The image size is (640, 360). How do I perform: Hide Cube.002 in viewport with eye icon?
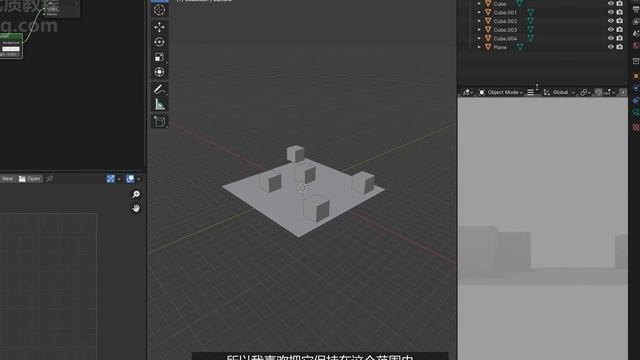tap(611, 21)
